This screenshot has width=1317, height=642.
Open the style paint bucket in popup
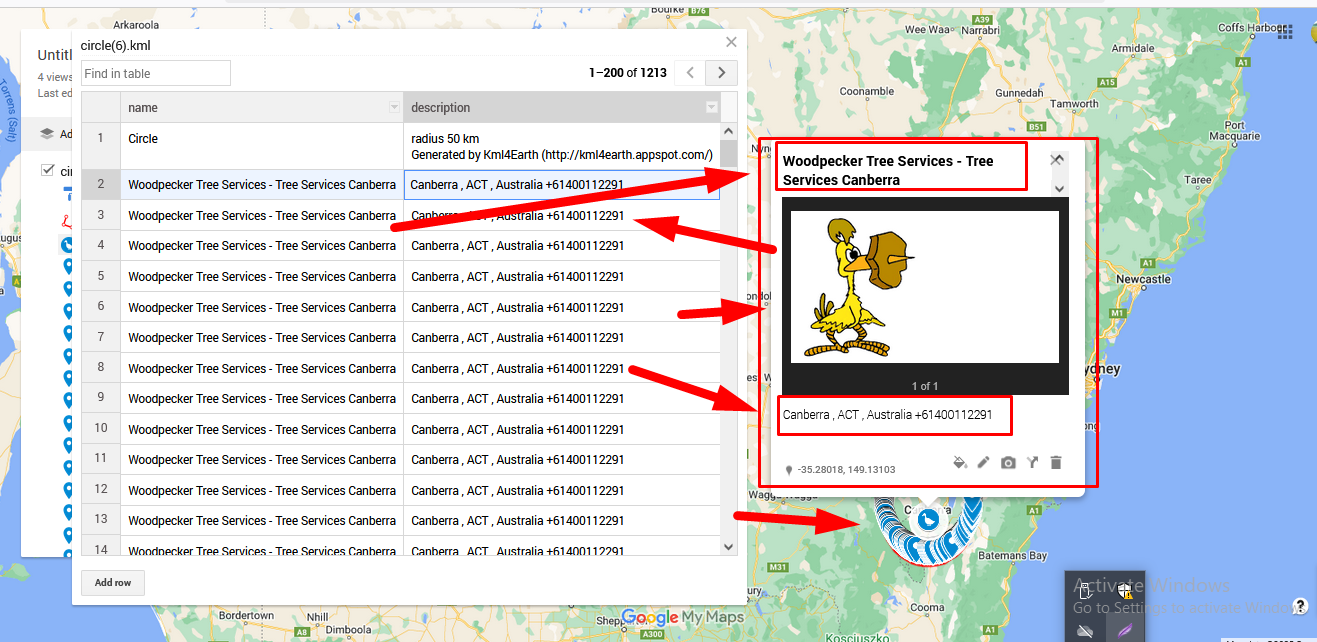[960, 462]
